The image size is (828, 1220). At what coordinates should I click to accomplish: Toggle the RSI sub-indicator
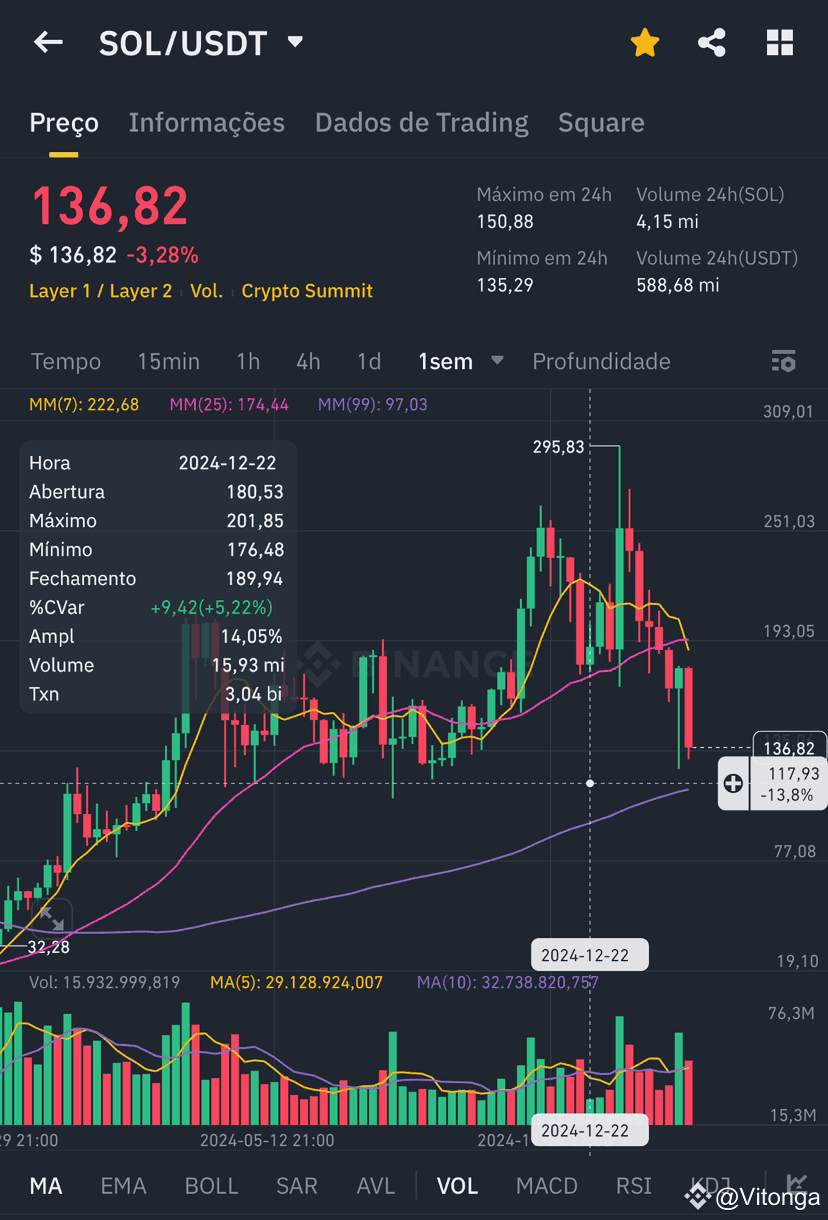tap(634, 1186)
